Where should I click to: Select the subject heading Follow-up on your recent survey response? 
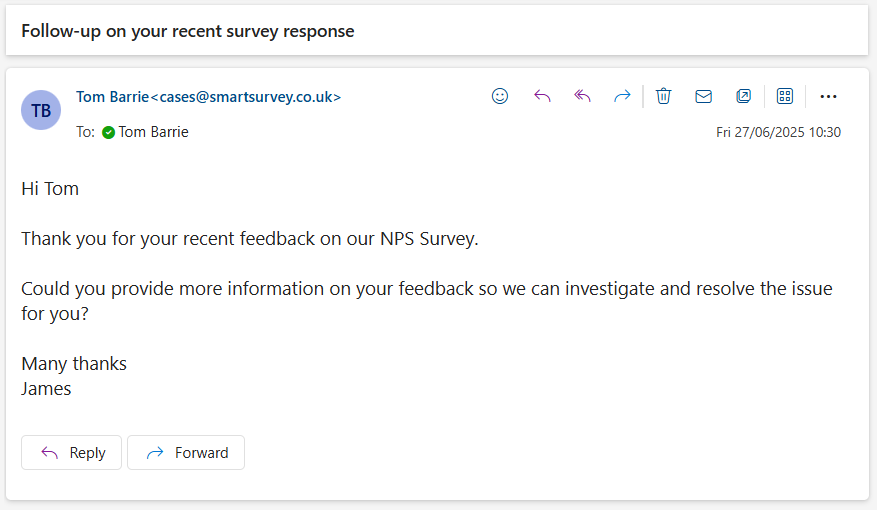point(188,31)
